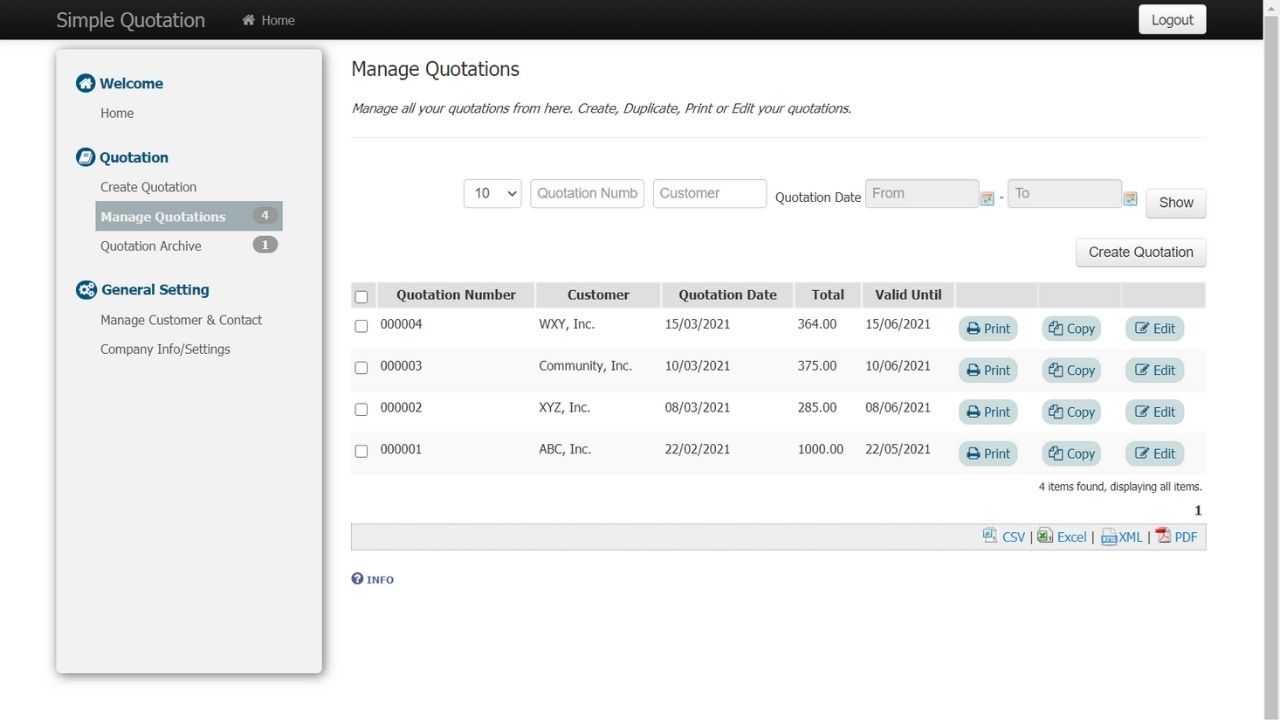Open Quotation Archive in the sidebar
This screenshot has height=720, width=1280.
(151, 246)
